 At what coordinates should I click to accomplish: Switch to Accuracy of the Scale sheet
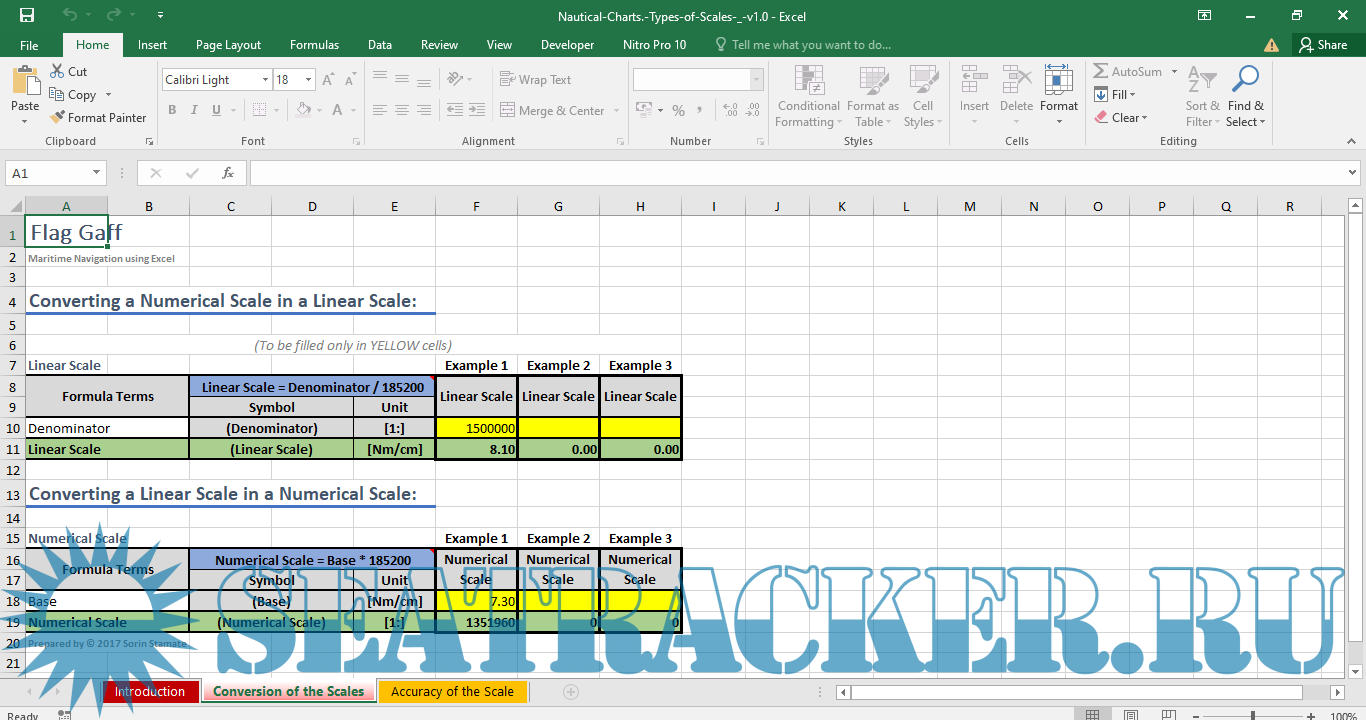[x=452, y=692]
